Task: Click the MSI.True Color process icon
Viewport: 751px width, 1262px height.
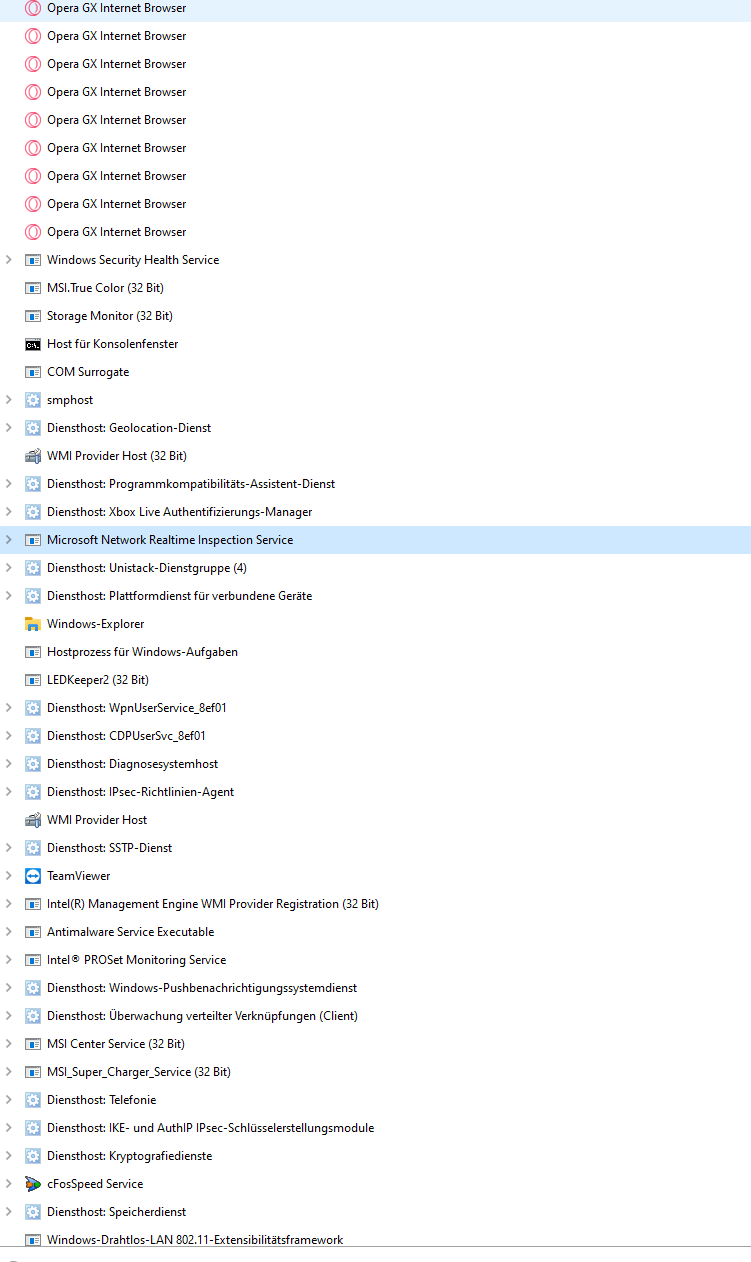Action: coord(33,288)
